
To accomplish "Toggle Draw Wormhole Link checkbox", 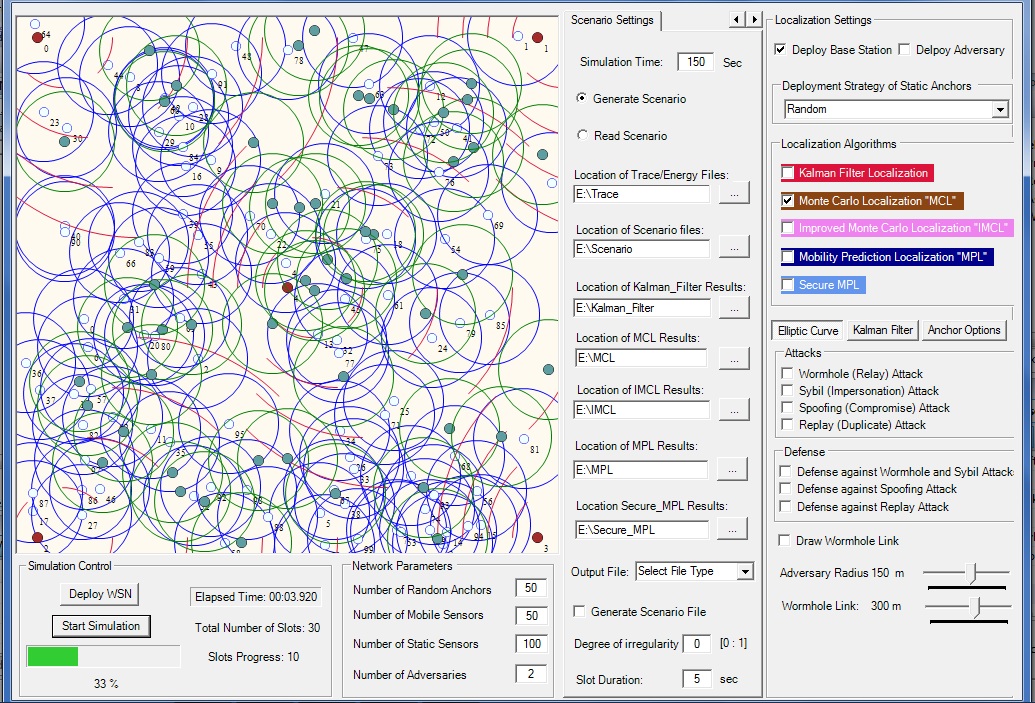I will click(784, 541).
